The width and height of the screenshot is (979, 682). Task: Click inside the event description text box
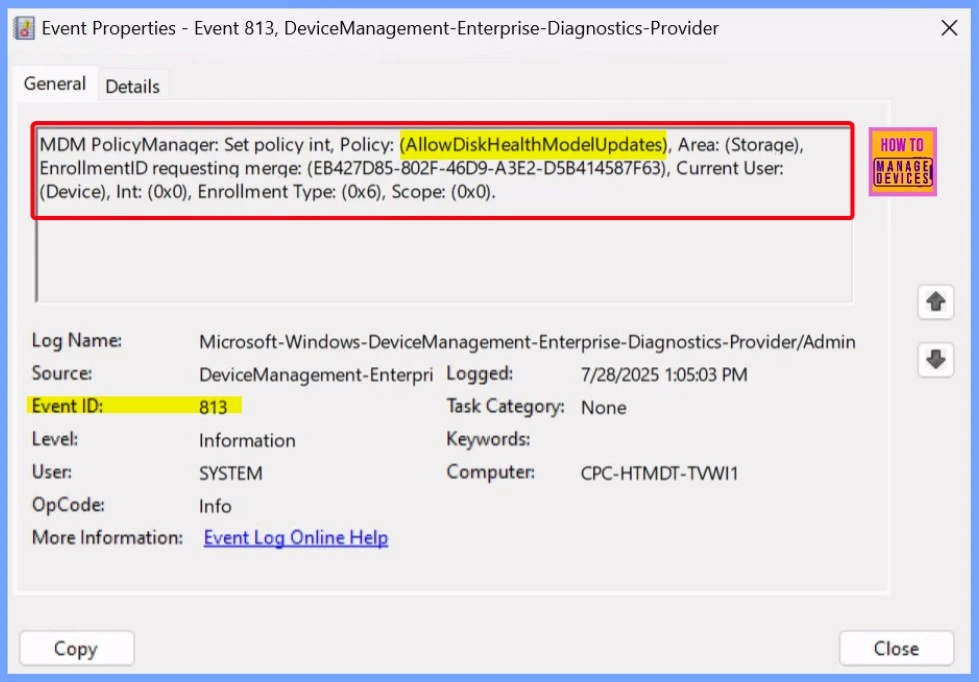tap(445, 215)
